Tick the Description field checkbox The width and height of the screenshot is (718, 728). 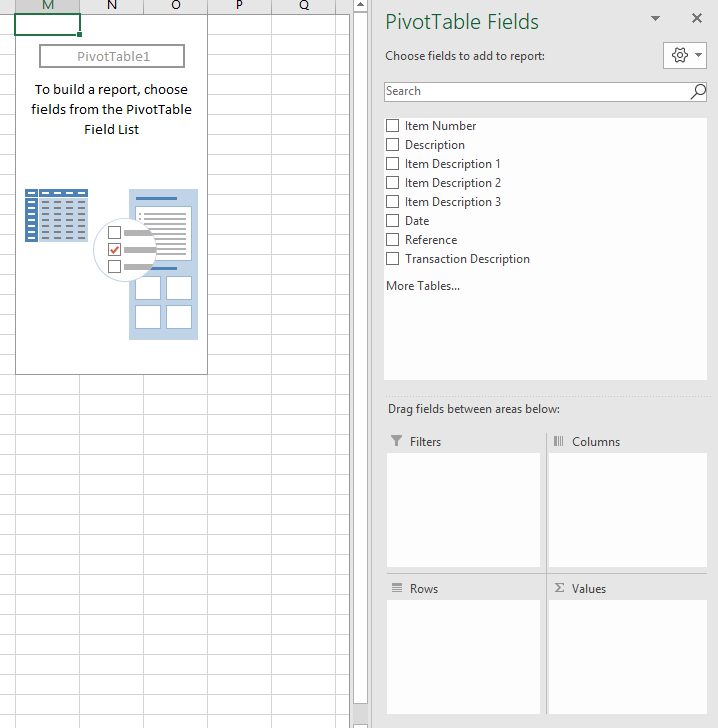(392, 145)
